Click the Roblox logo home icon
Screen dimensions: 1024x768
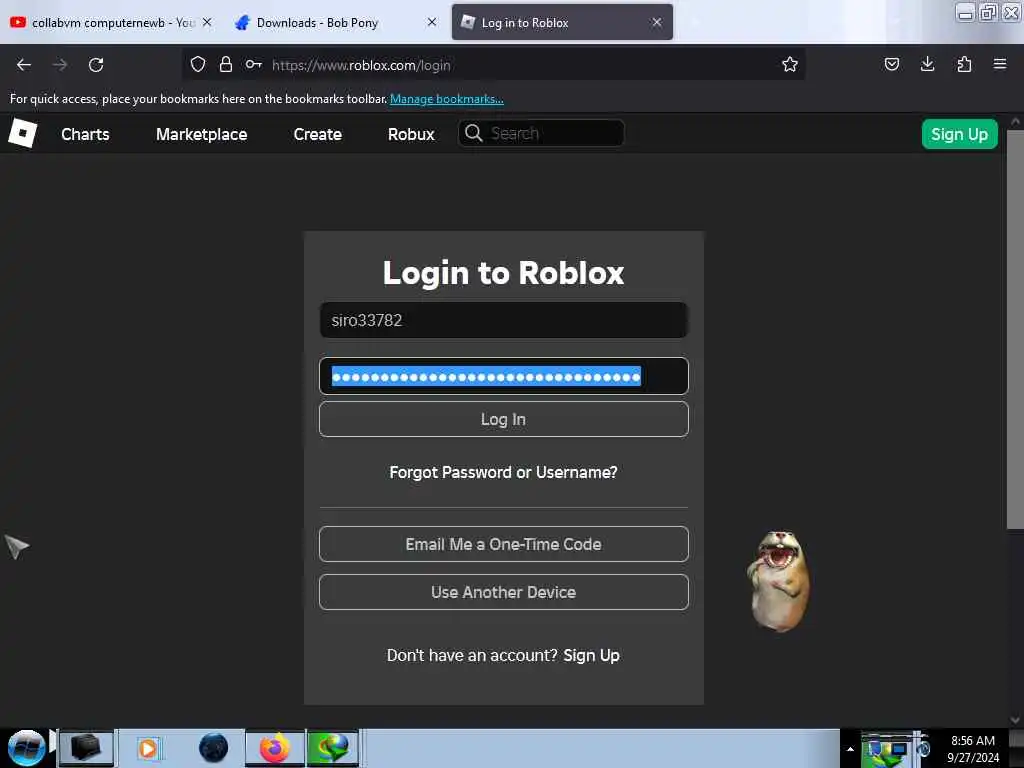pyautogui.click(x=23, y=134)
